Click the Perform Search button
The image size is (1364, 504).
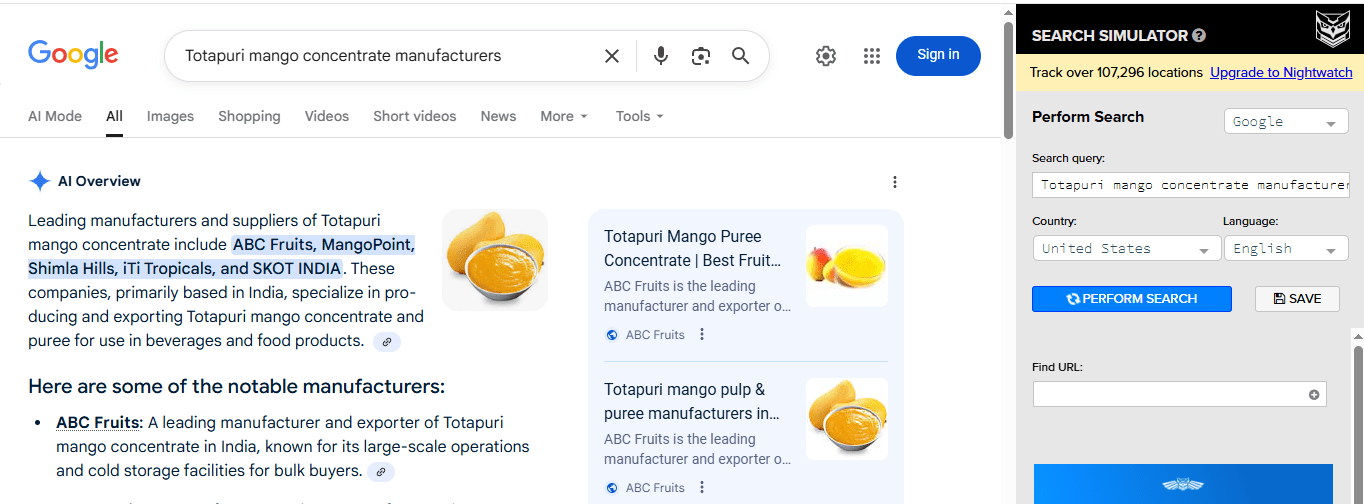coord(1131,298)
